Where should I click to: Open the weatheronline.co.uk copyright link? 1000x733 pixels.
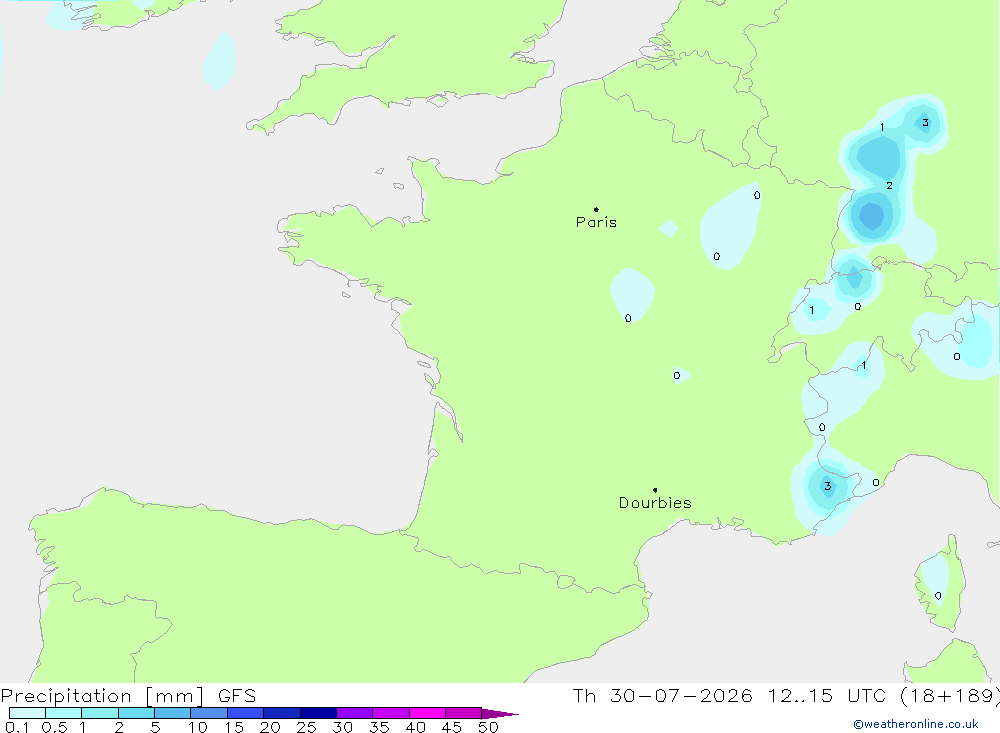pyautogui.click(x=916, y=724)
